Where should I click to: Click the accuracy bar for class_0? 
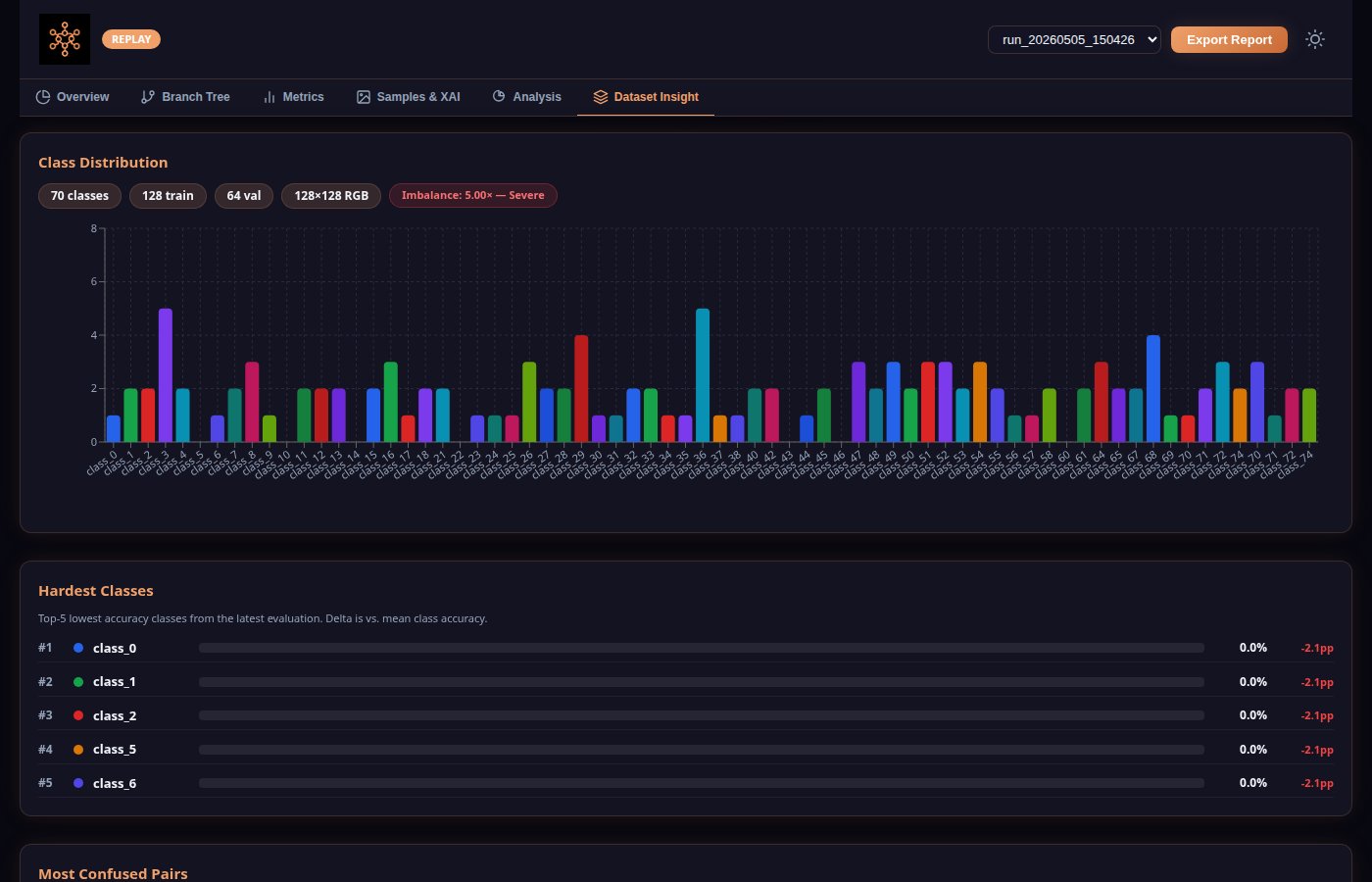coord(702,648)
